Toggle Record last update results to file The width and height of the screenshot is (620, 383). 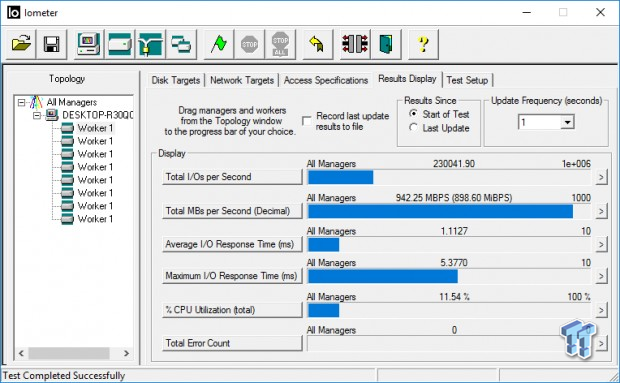click(306, 121)
